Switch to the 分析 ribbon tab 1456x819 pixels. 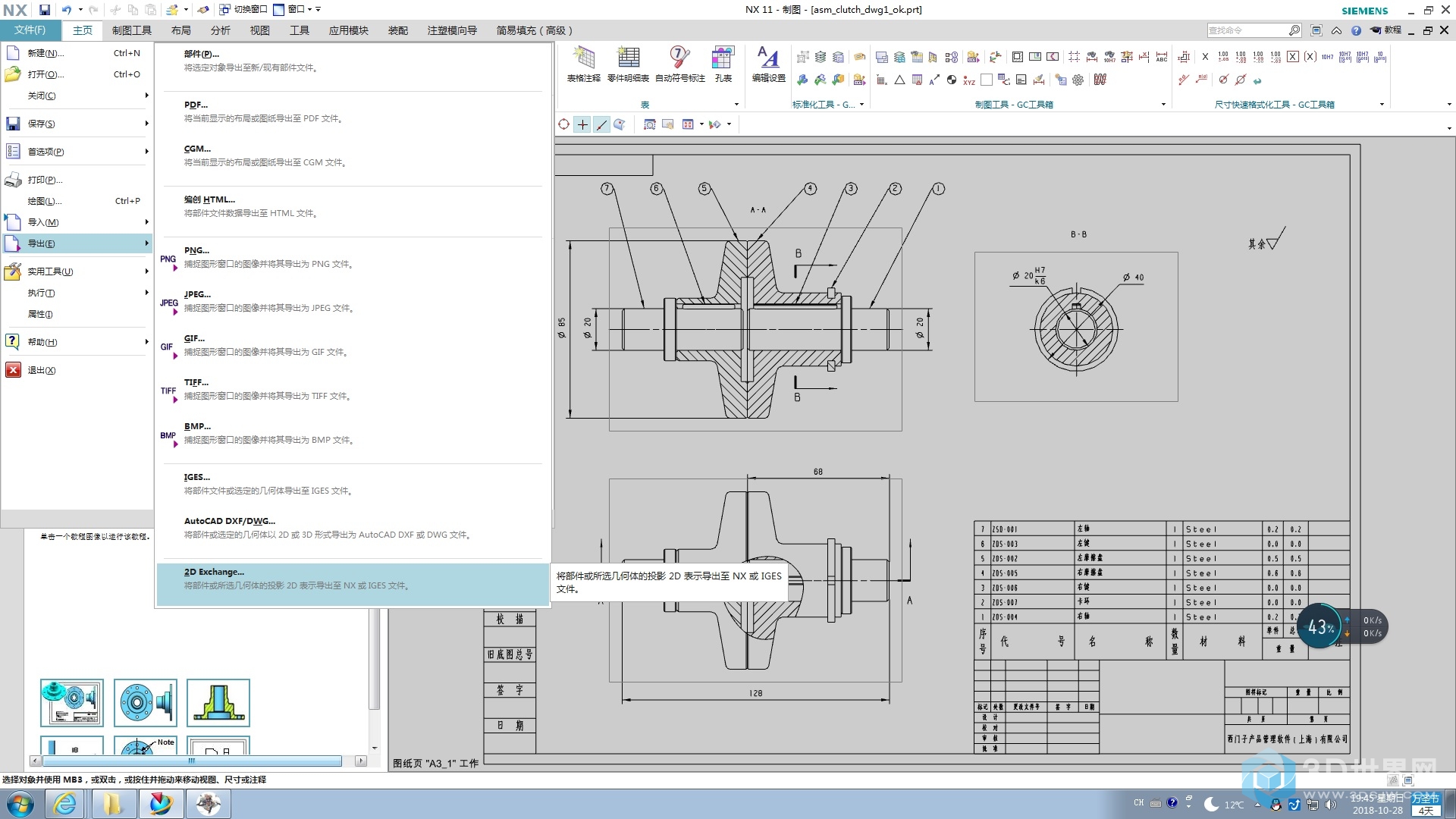point(221,30)
